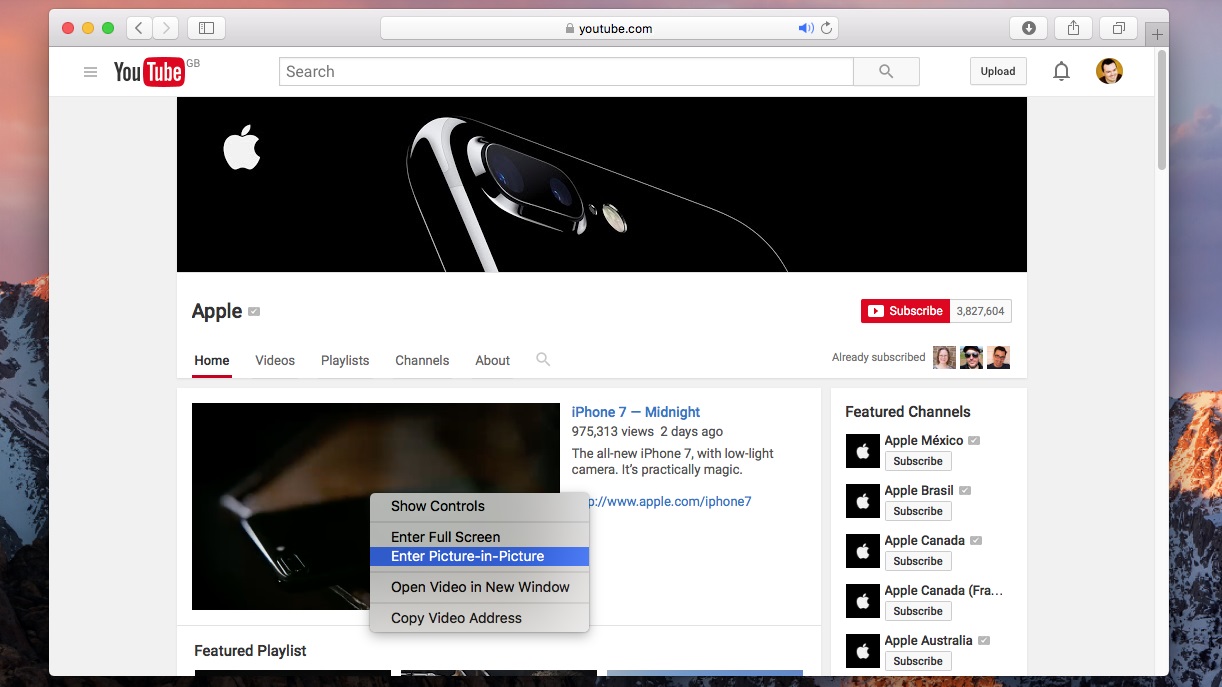
Task: Click the Apple Australia channel logo
Action: click(862, 651)
